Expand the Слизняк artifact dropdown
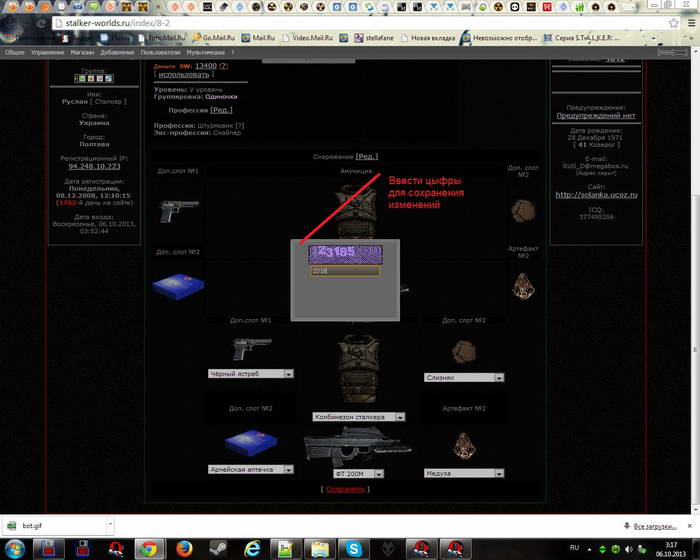Viewport: 700px width, 560px height. pyautogui.click(x=464, y=377)
